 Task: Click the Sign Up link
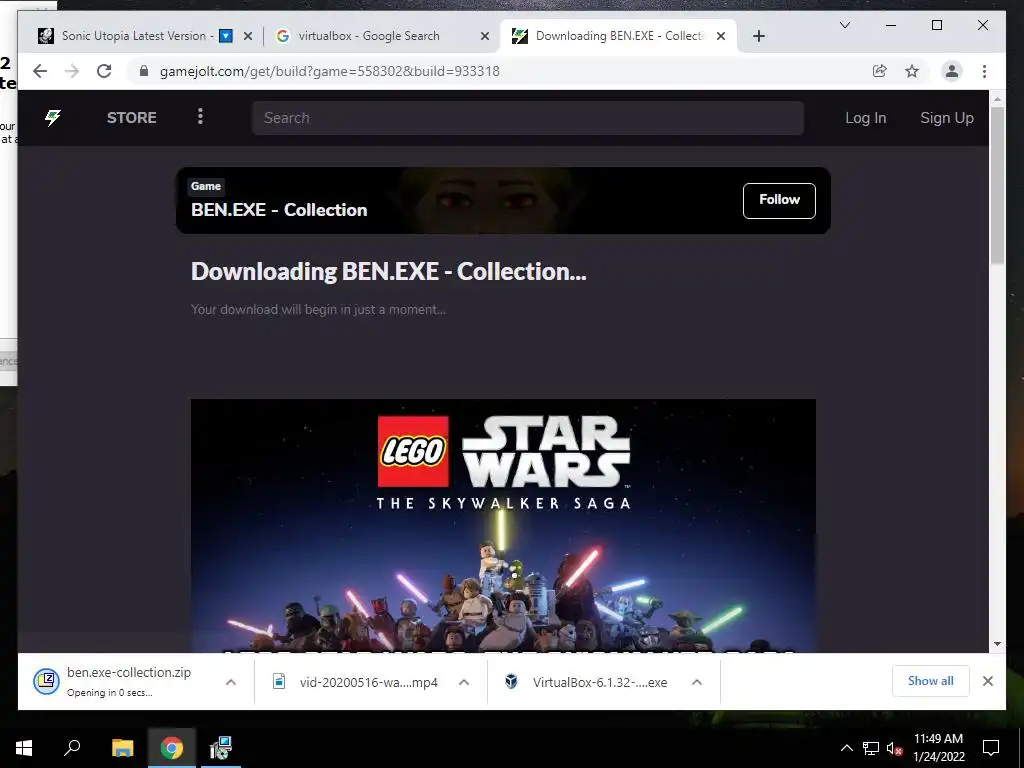point(946,118)
